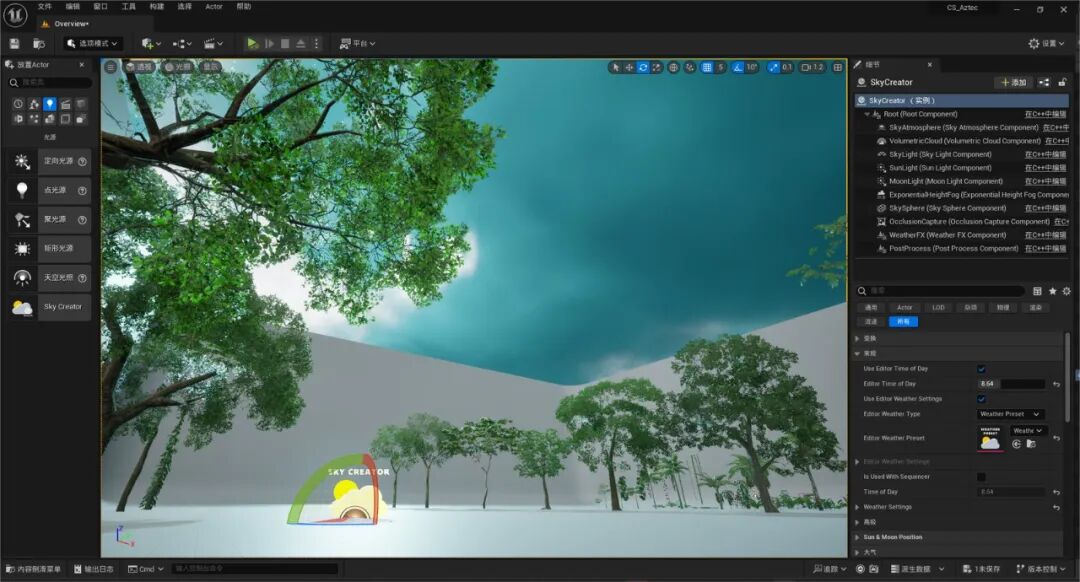Open the selection mode dropdown
This screenshot has width=1080, height=582.
(93, 43)
